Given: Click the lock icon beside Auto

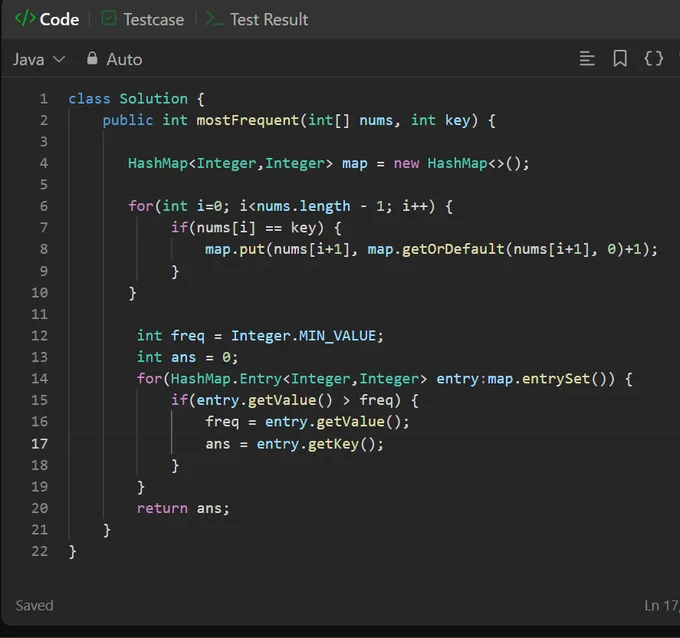Looking at the screenshot, I should point(92,58).
